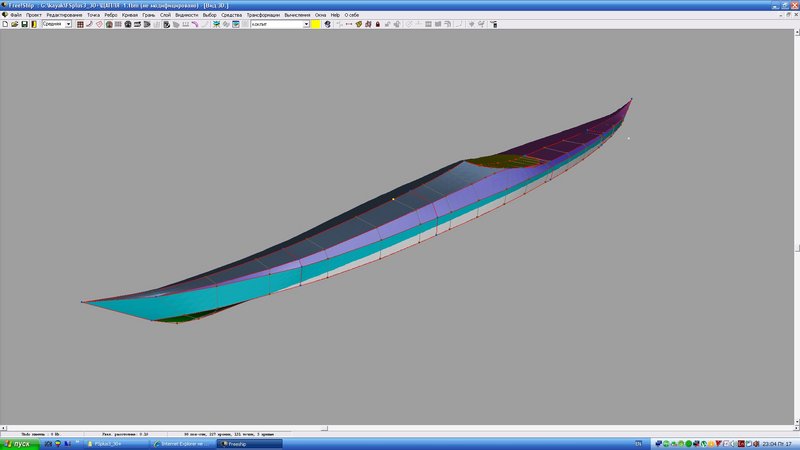Screen dimensions: 800x450
Task: Open the Help menu
Action: click(x=335, y=15)
